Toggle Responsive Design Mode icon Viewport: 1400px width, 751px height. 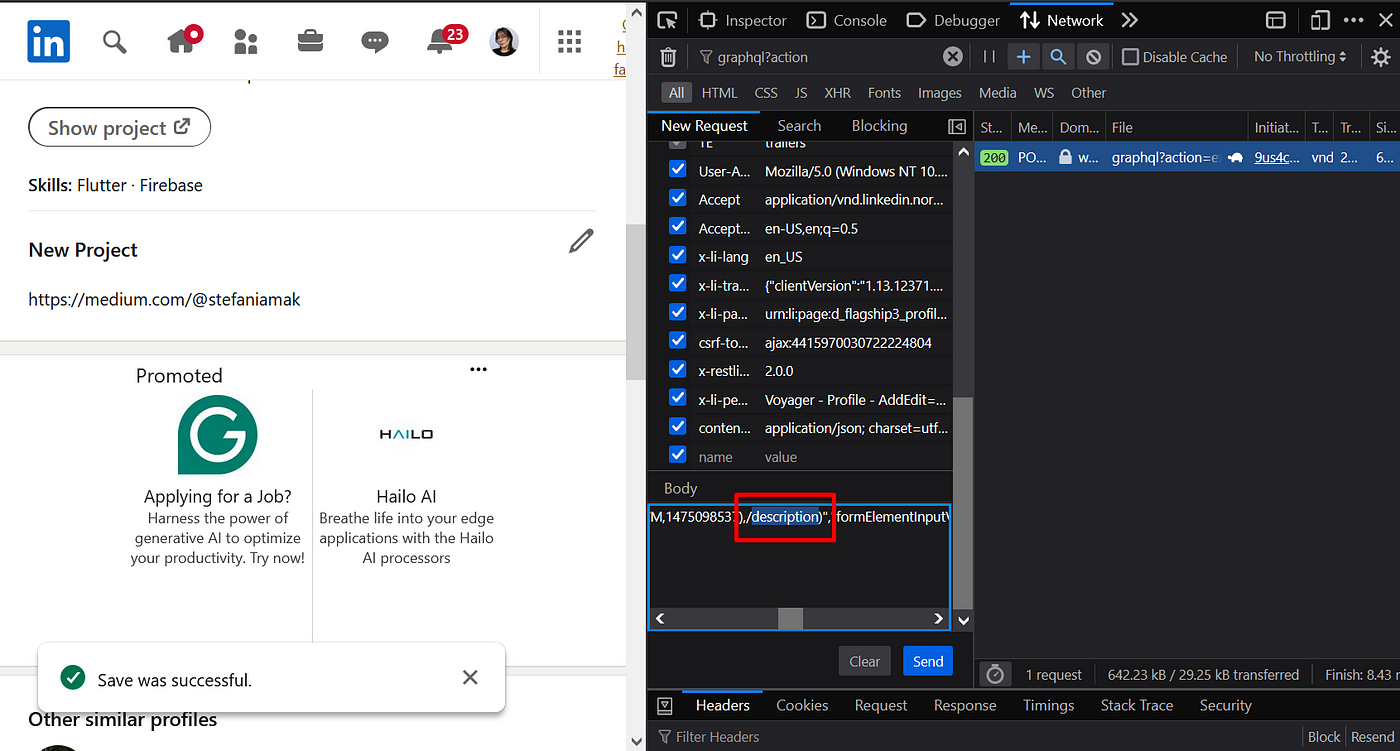point(1321,20)
